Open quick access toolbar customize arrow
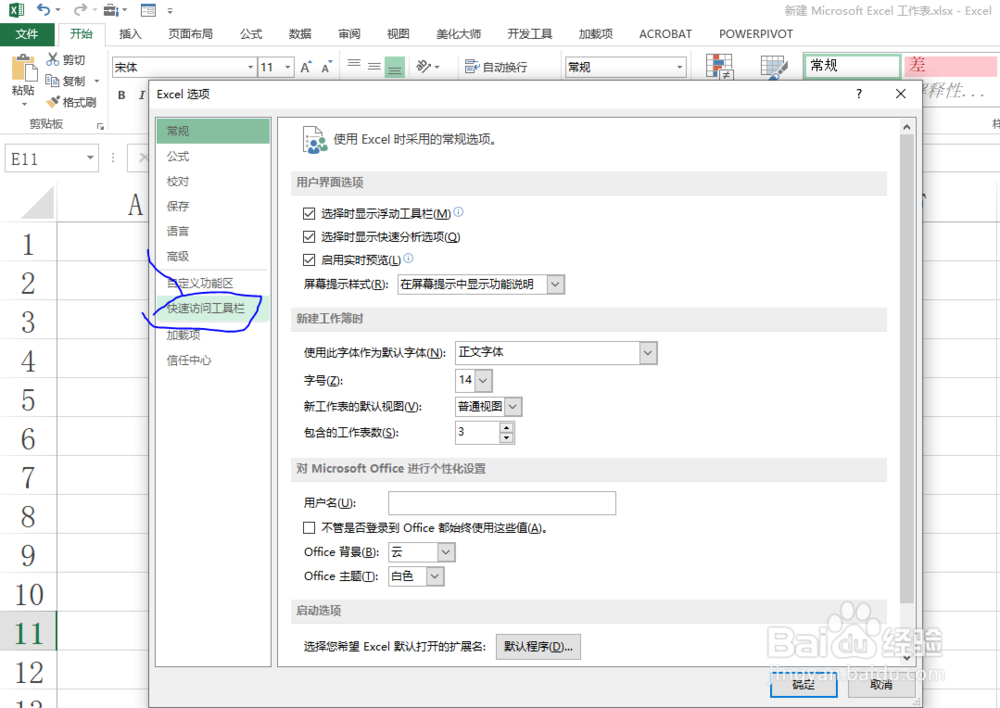Image resolution: width=1000 pixels, height=708 pixels. [170, 11]
